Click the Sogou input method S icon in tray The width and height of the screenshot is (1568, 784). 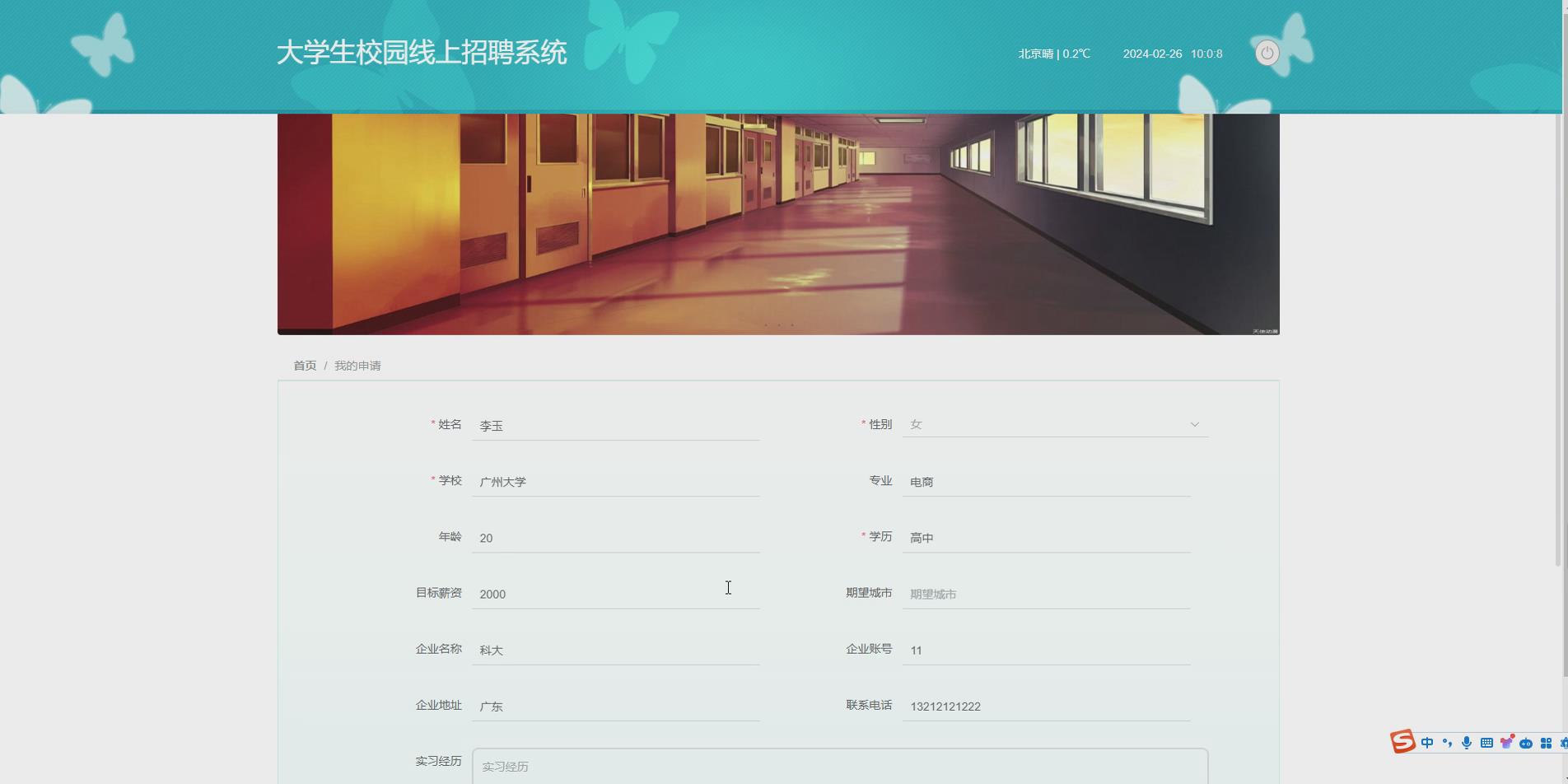click(1402, 742)
